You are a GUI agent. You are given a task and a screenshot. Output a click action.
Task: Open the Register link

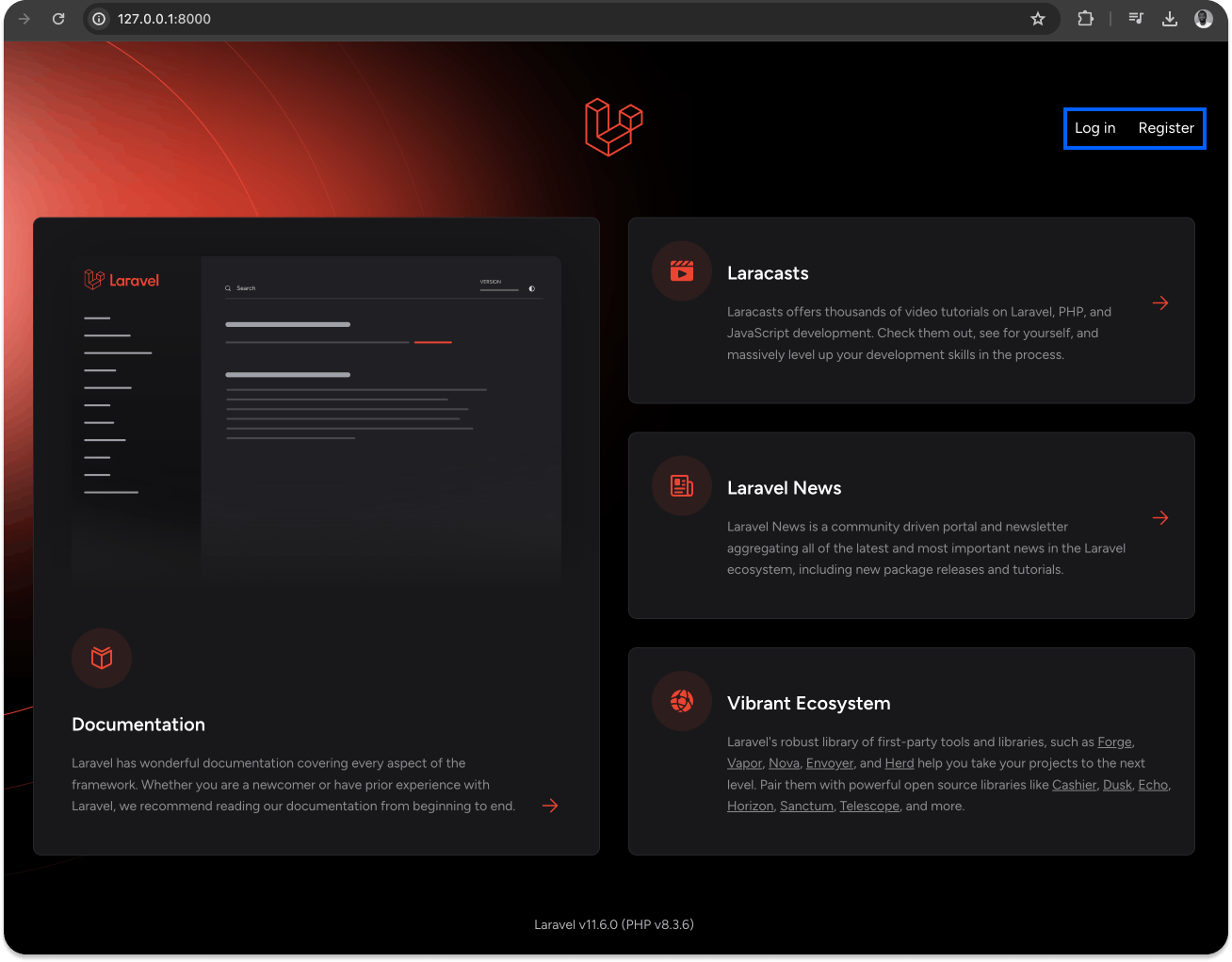click(x=1165, y=128)
